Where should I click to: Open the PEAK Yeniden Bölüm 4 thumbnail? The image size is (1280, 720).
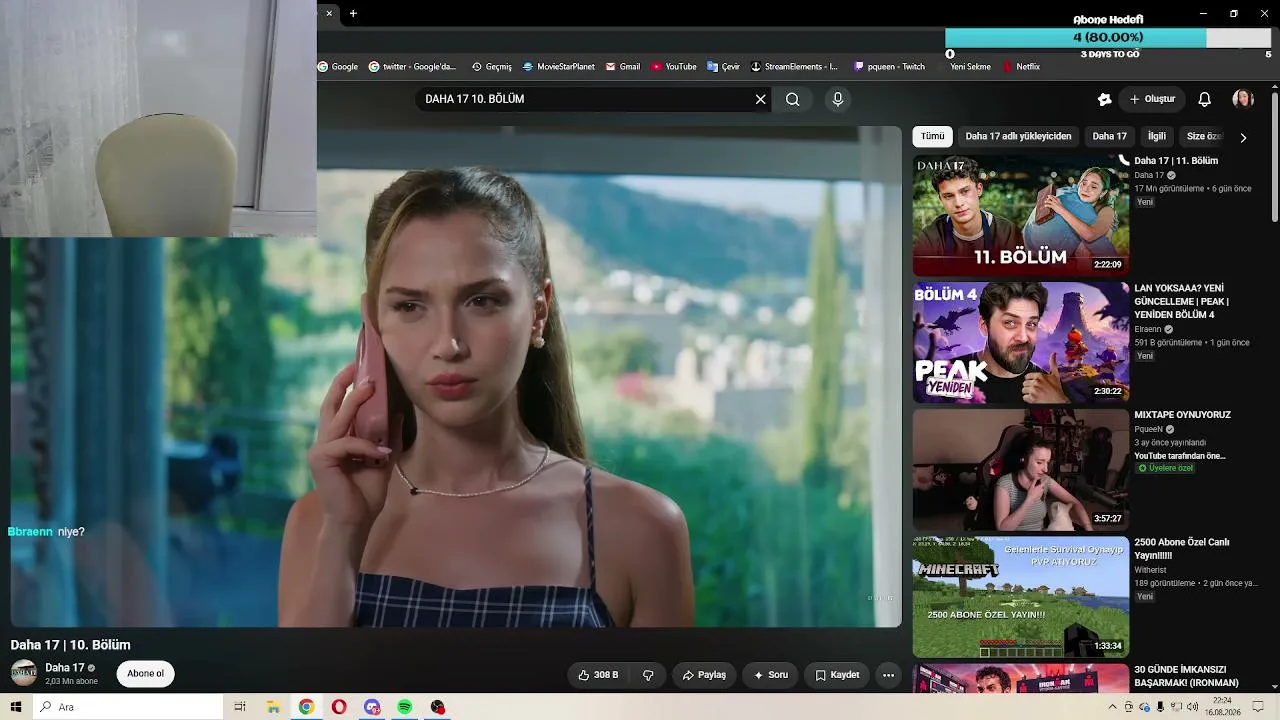tap(1021, 342)
